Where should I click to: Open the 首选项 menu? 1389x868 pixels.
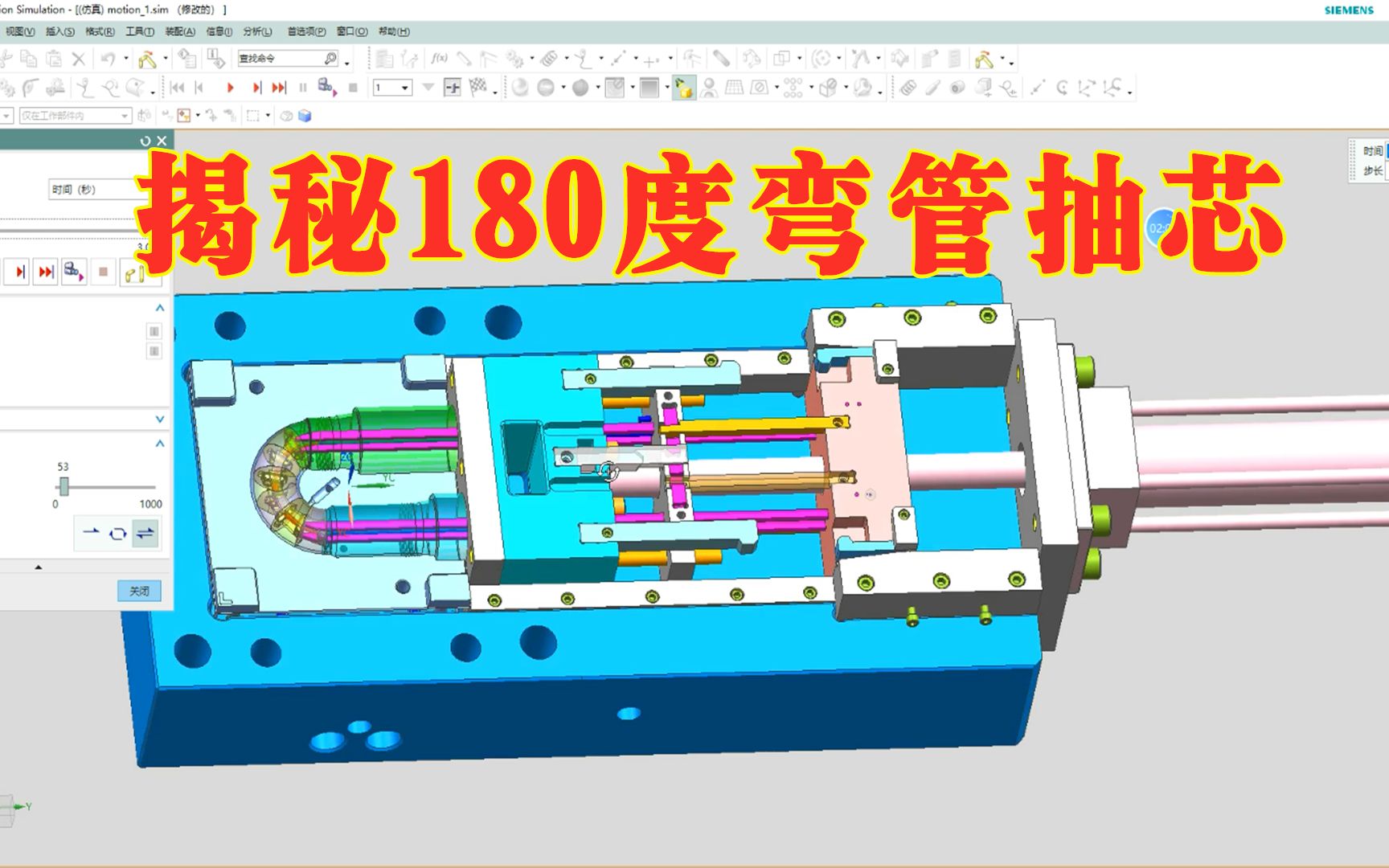click(303, 31)
